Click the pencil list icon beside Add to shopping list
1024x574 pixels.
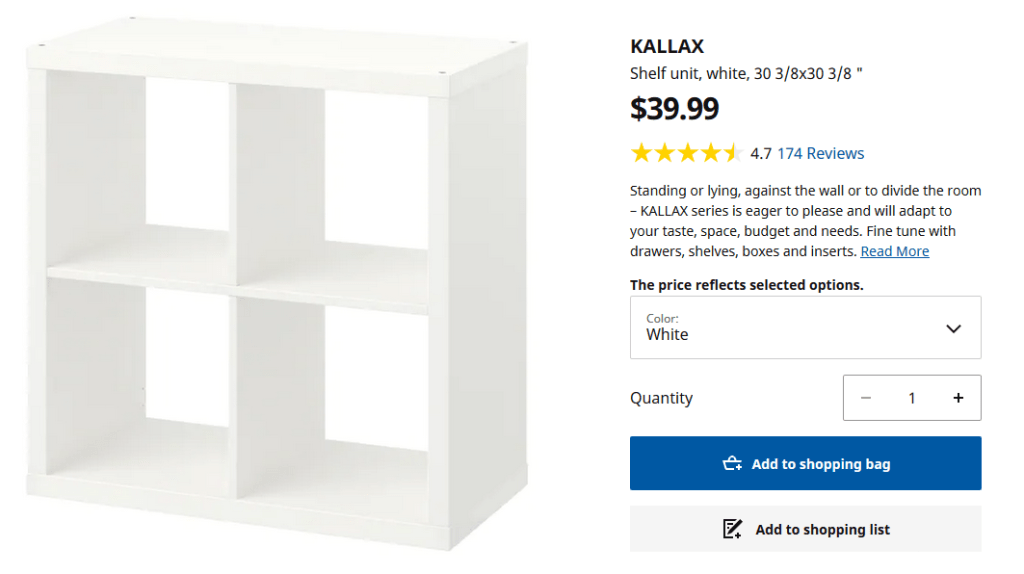(733, 529)
